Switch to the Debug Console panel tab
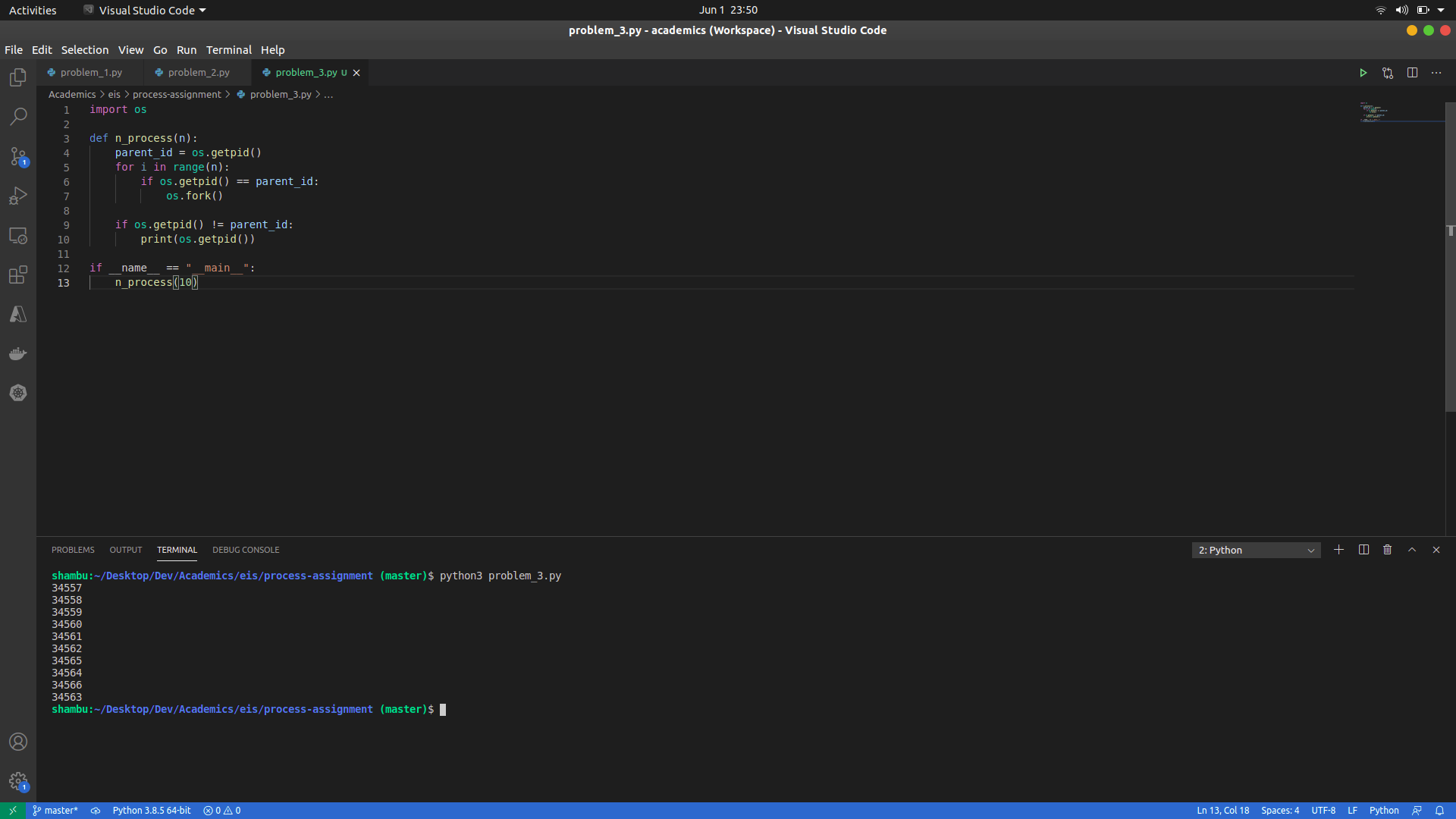The image size is (1456, 819). (246, 550)
